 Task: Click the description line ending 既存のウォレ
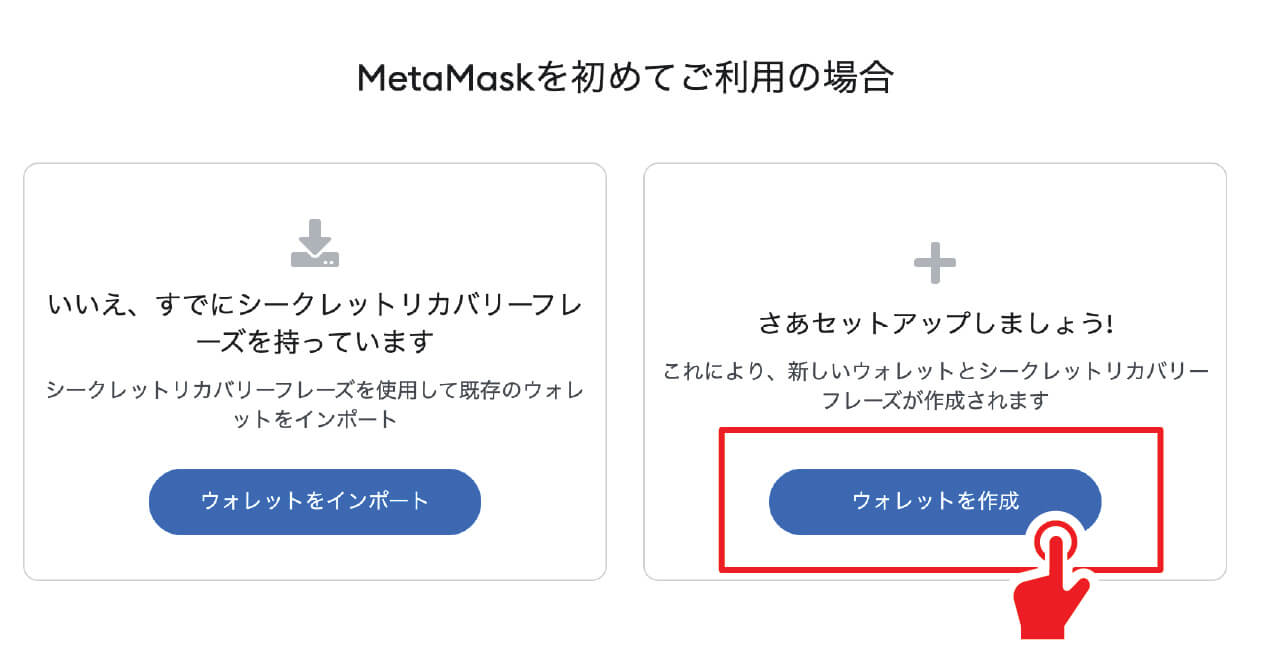click(315, 389)
